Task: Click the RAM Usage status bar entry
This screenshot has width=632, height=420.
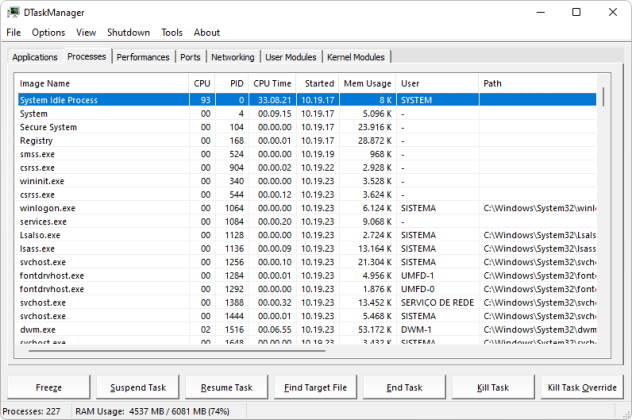Action: (152, 411)
